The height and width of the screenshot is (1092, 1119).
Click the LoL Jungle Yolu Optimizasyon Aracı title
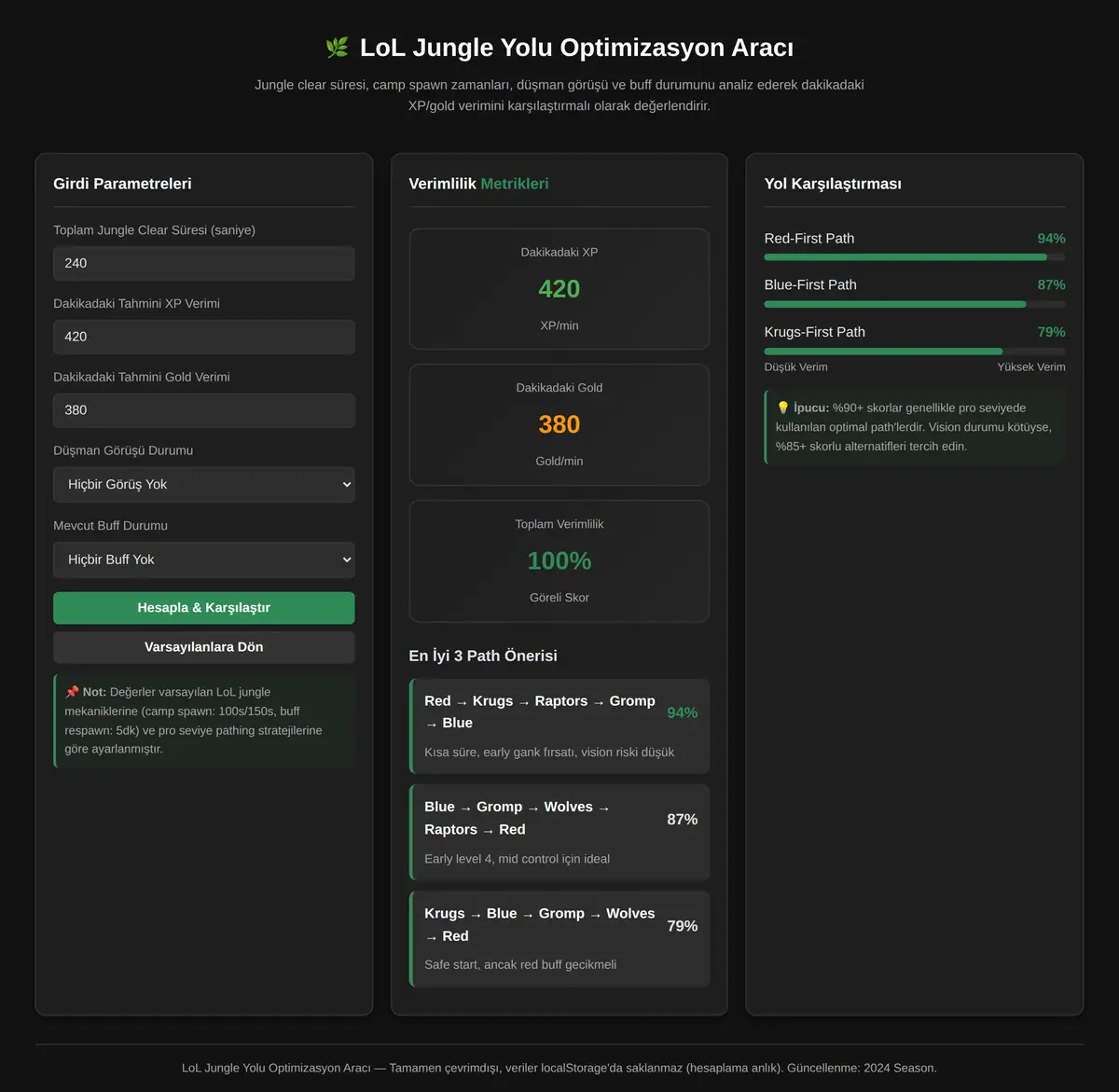pyautogui.click(x=576, y=48)
